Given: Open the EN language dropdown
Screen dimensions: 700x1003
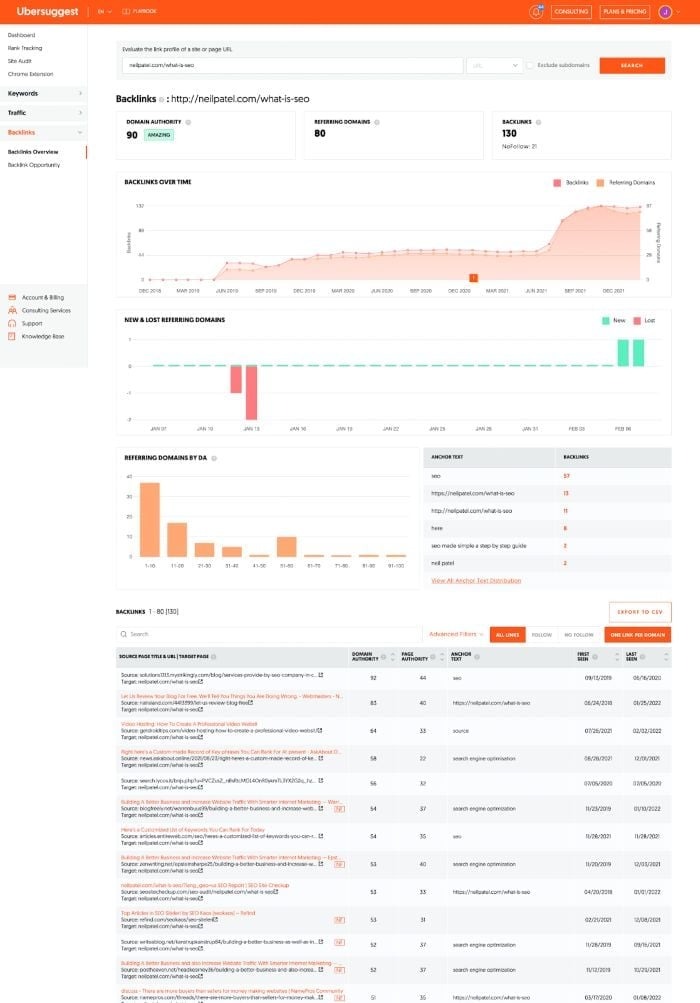Looking at the screenshot, I should point(104,12).
